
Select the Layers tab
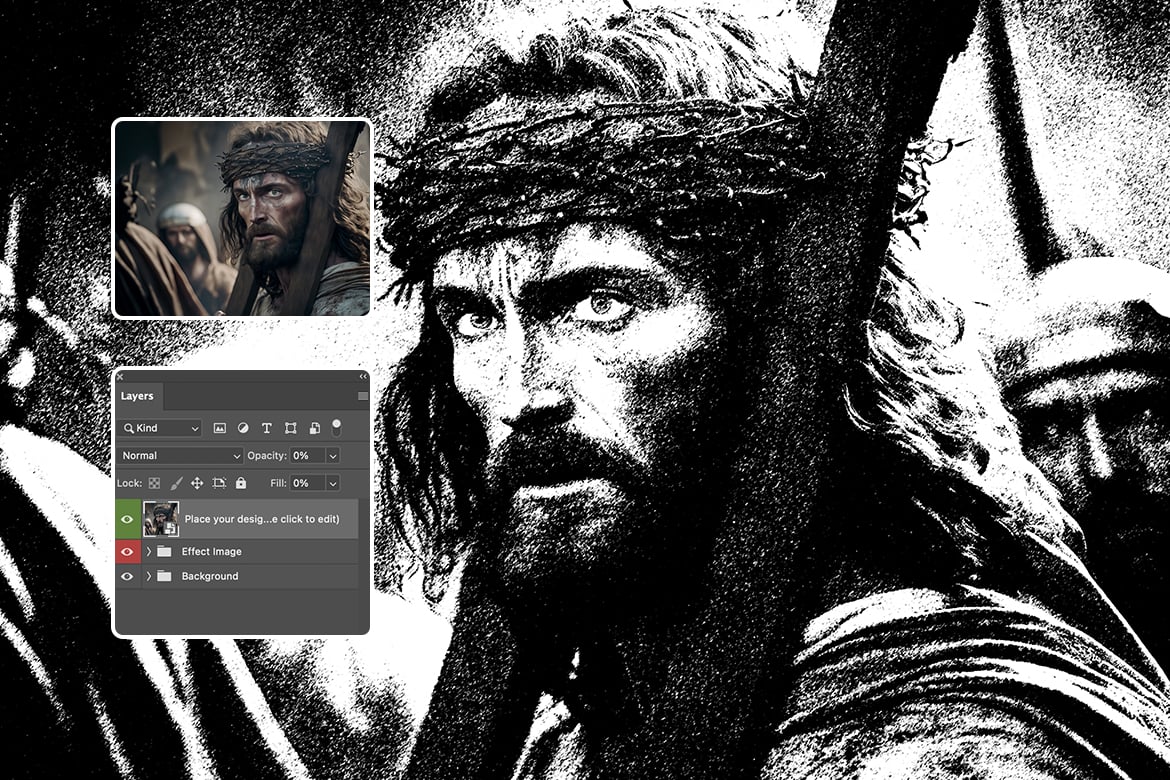point(137,396)
